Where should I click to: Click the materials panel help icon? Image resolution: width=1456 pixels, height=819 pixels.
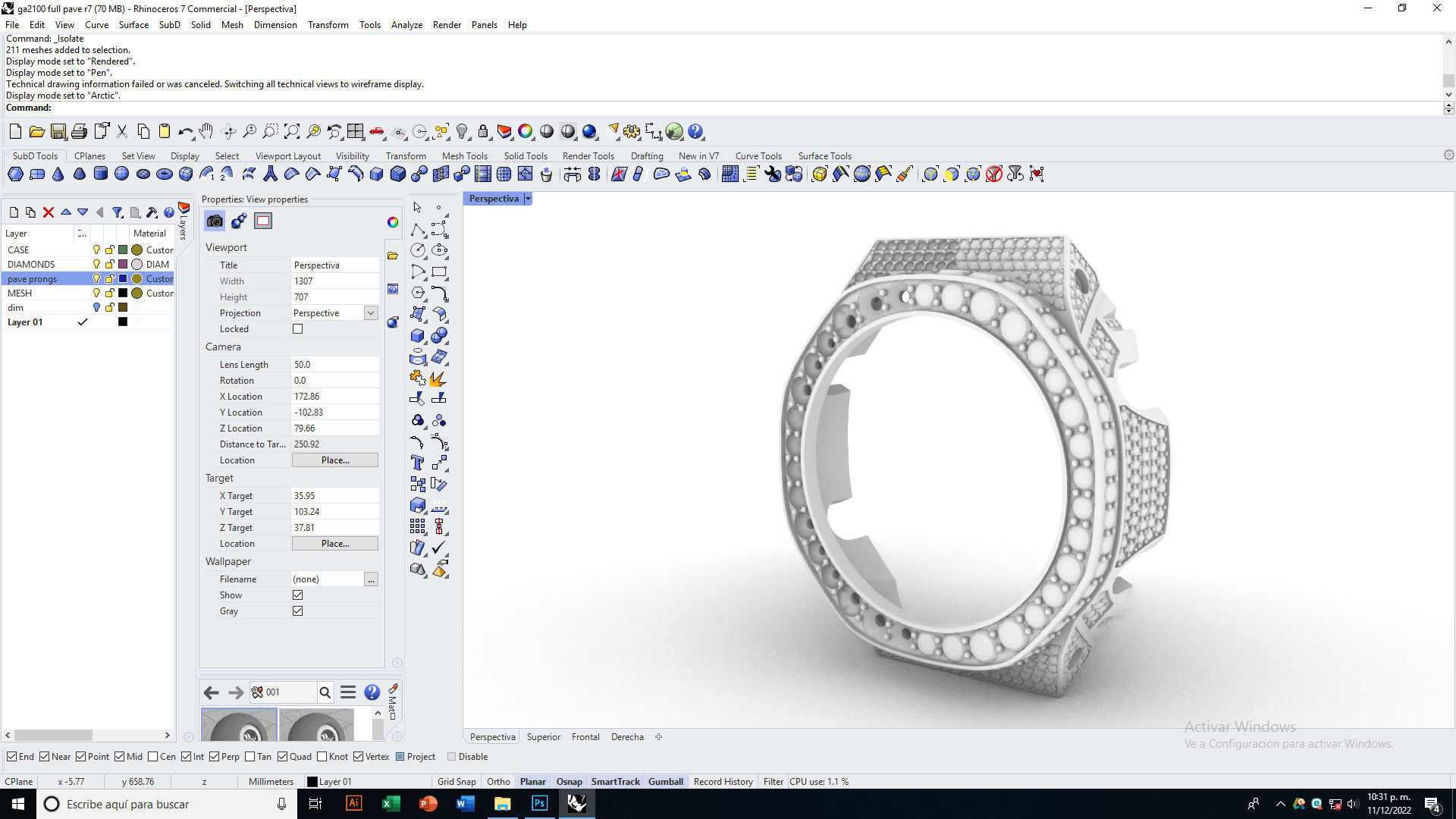tap(372, 692)
